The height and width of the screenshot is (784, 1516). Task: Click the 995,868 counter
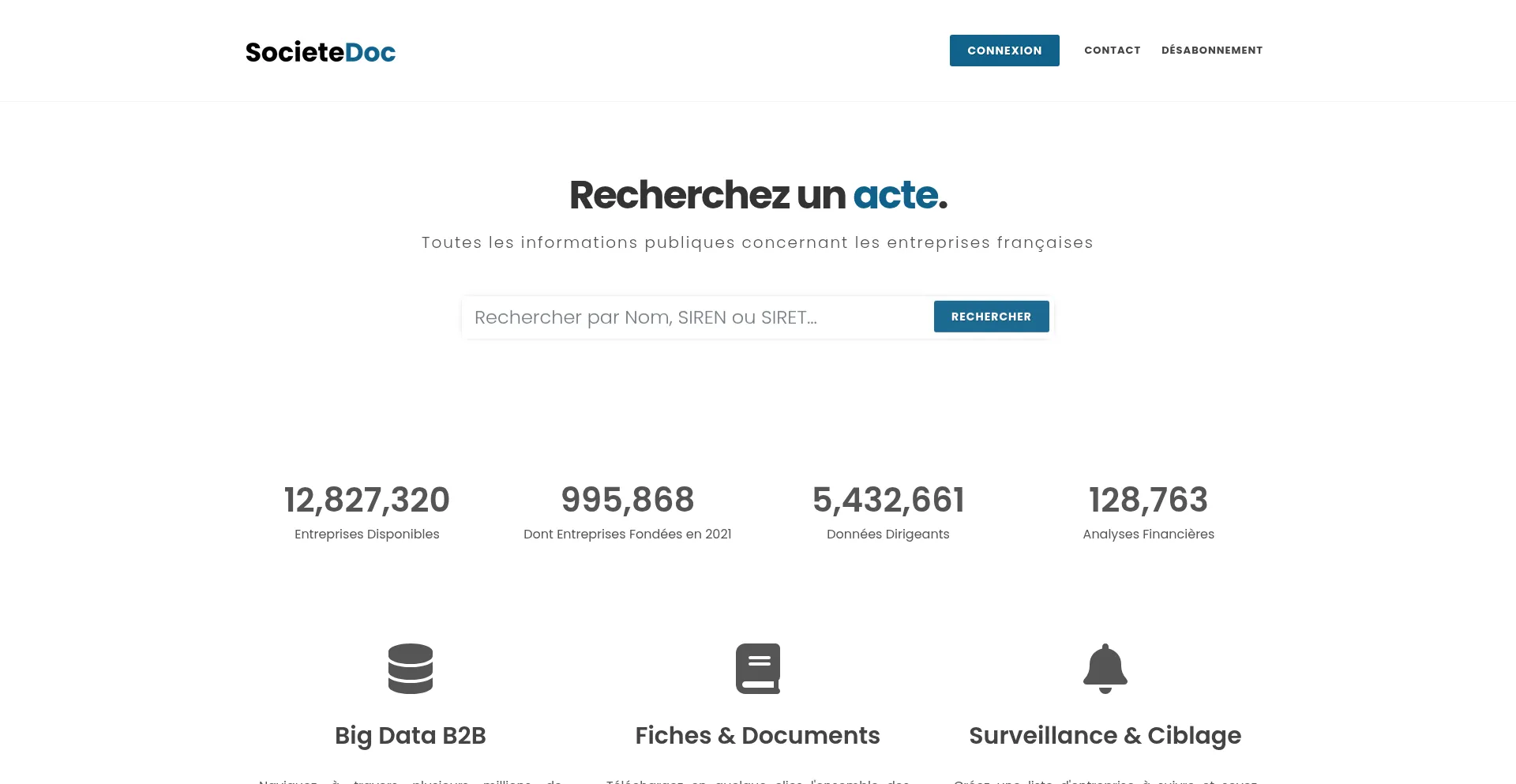(x=627, y=500)
